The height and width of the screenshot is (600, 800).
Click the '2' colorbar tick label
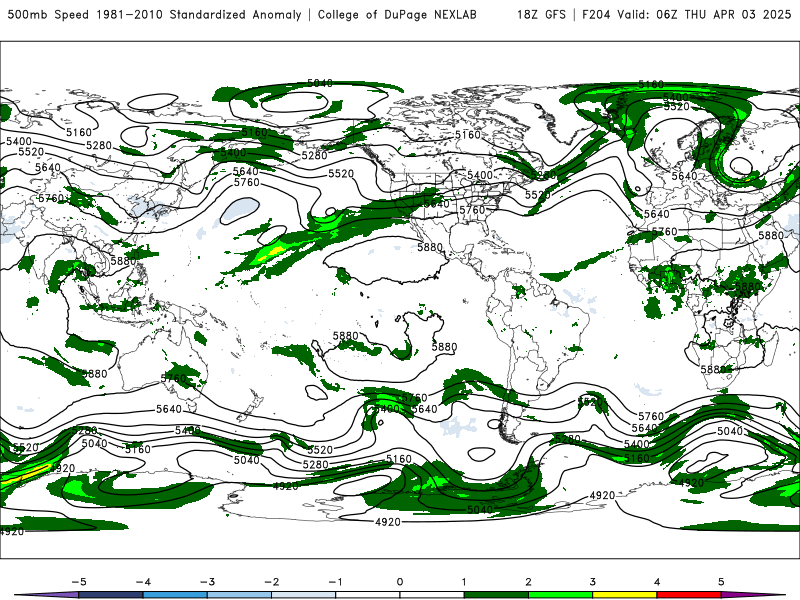(529, 582)
